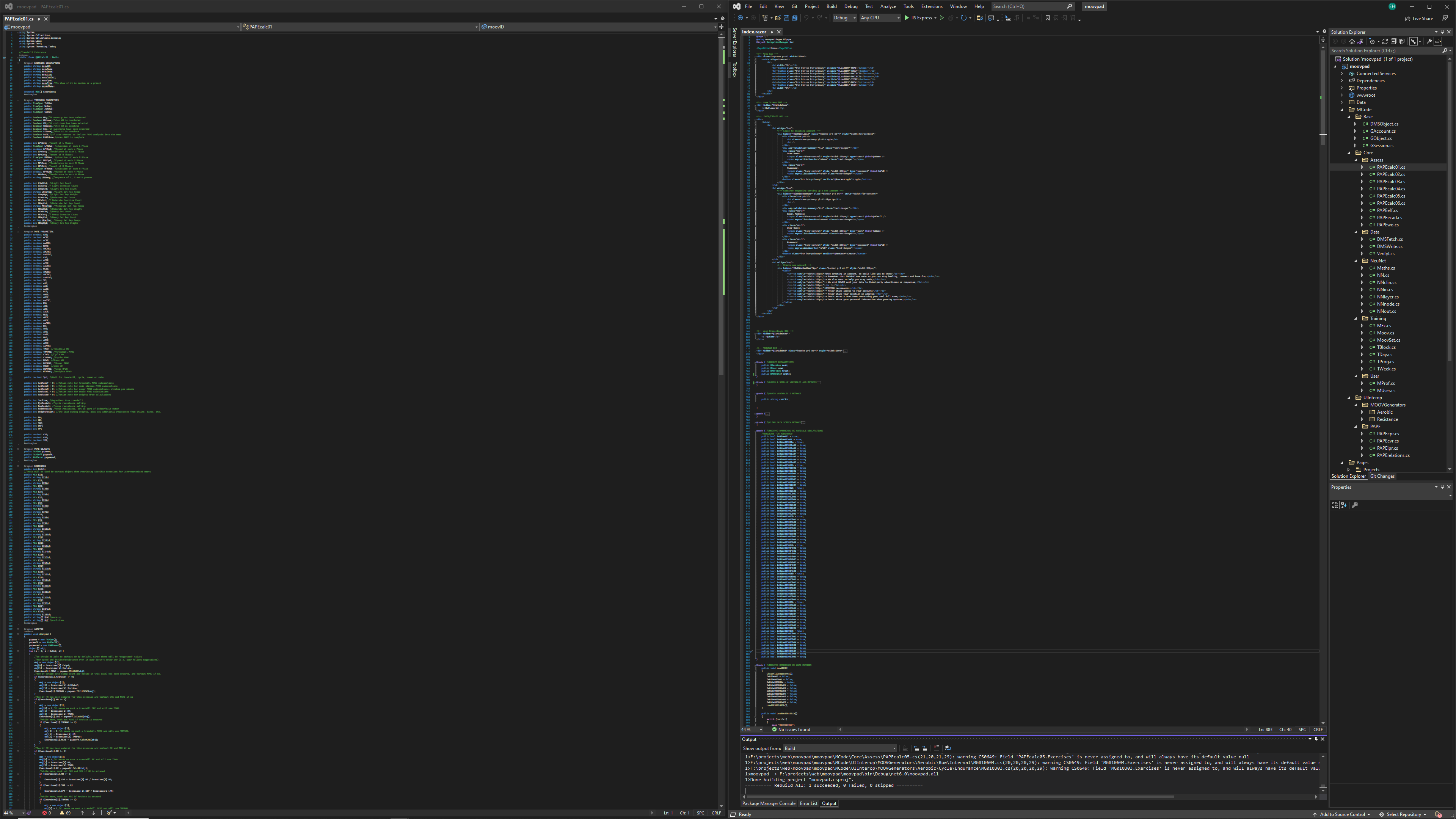The width and height of the screenshot is (1456, 819).
Task: Open the IIS Express target dropdown arrow
Action: click(935, 18)
